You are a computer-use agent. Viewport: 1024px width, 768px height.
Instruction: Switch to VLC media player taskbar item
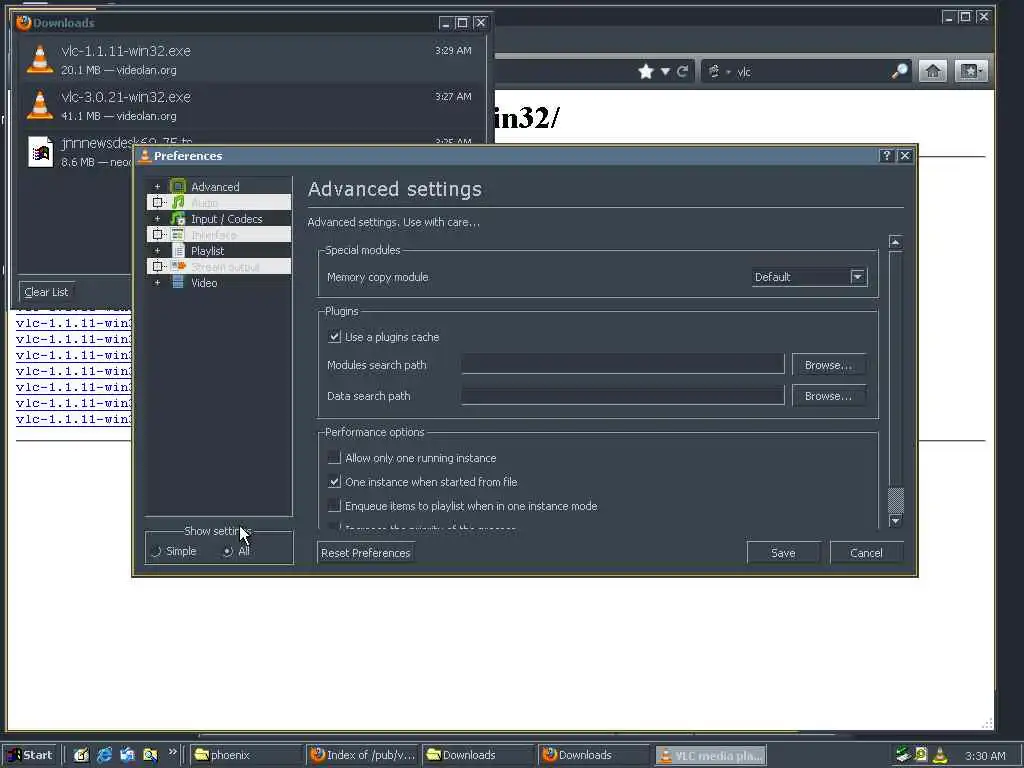click(711, 755)
